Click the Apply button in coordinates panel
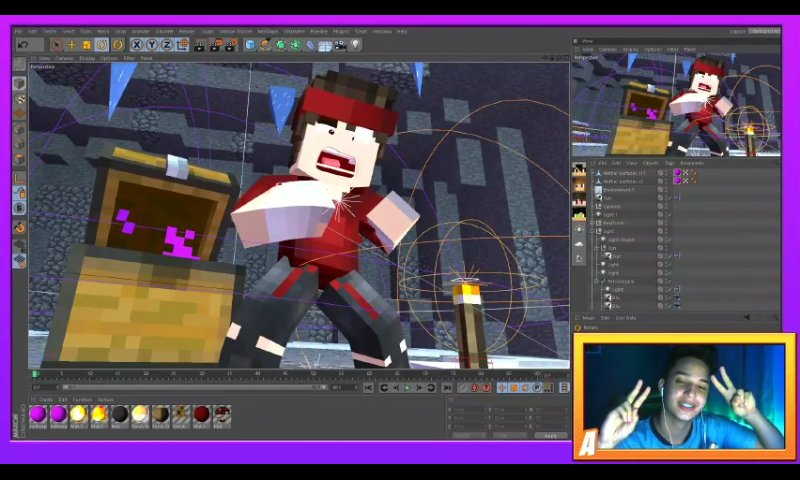Viewport: 800px width, 480px height. 551,436
